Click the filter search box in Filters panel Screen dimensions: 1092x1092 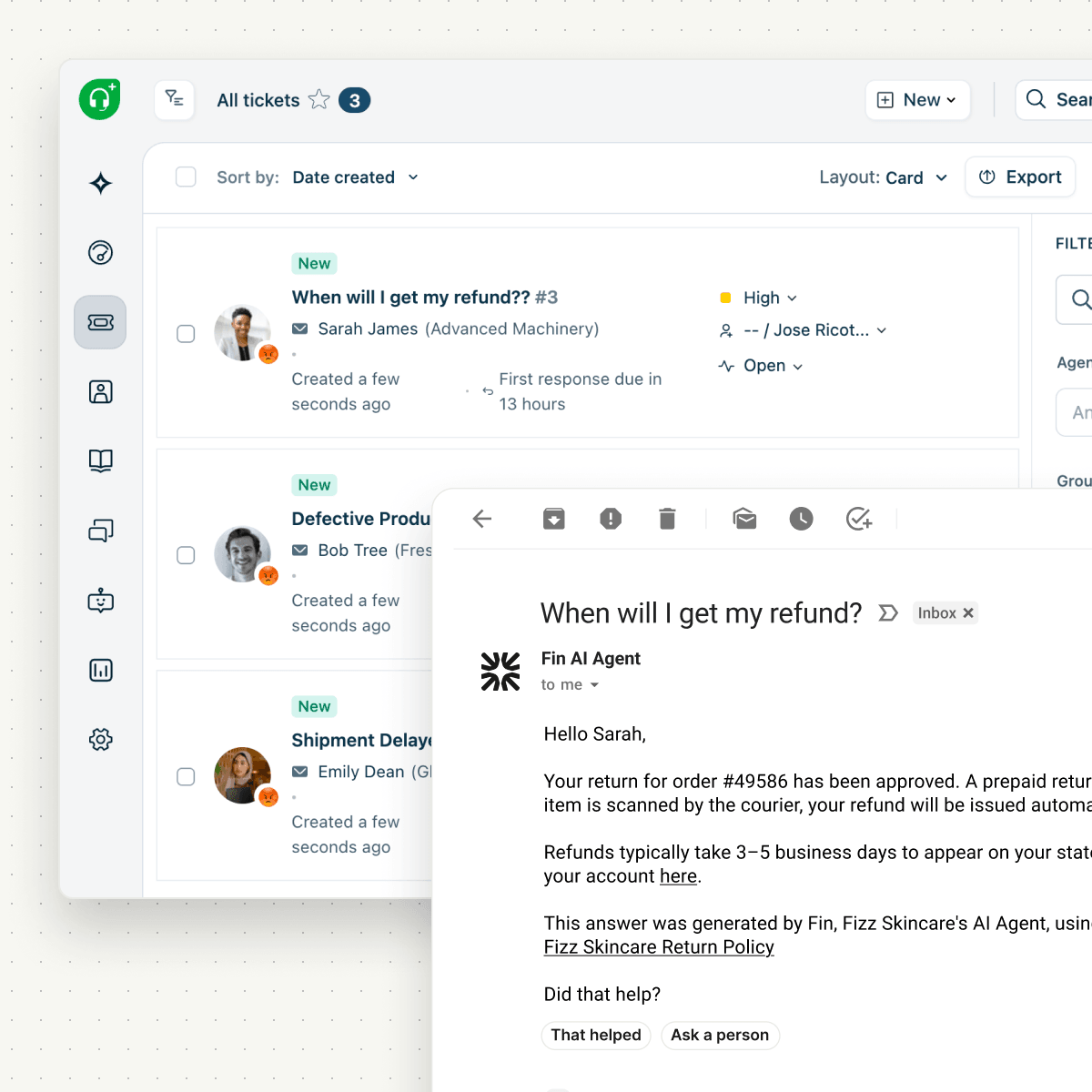(x=1076, y=299)
